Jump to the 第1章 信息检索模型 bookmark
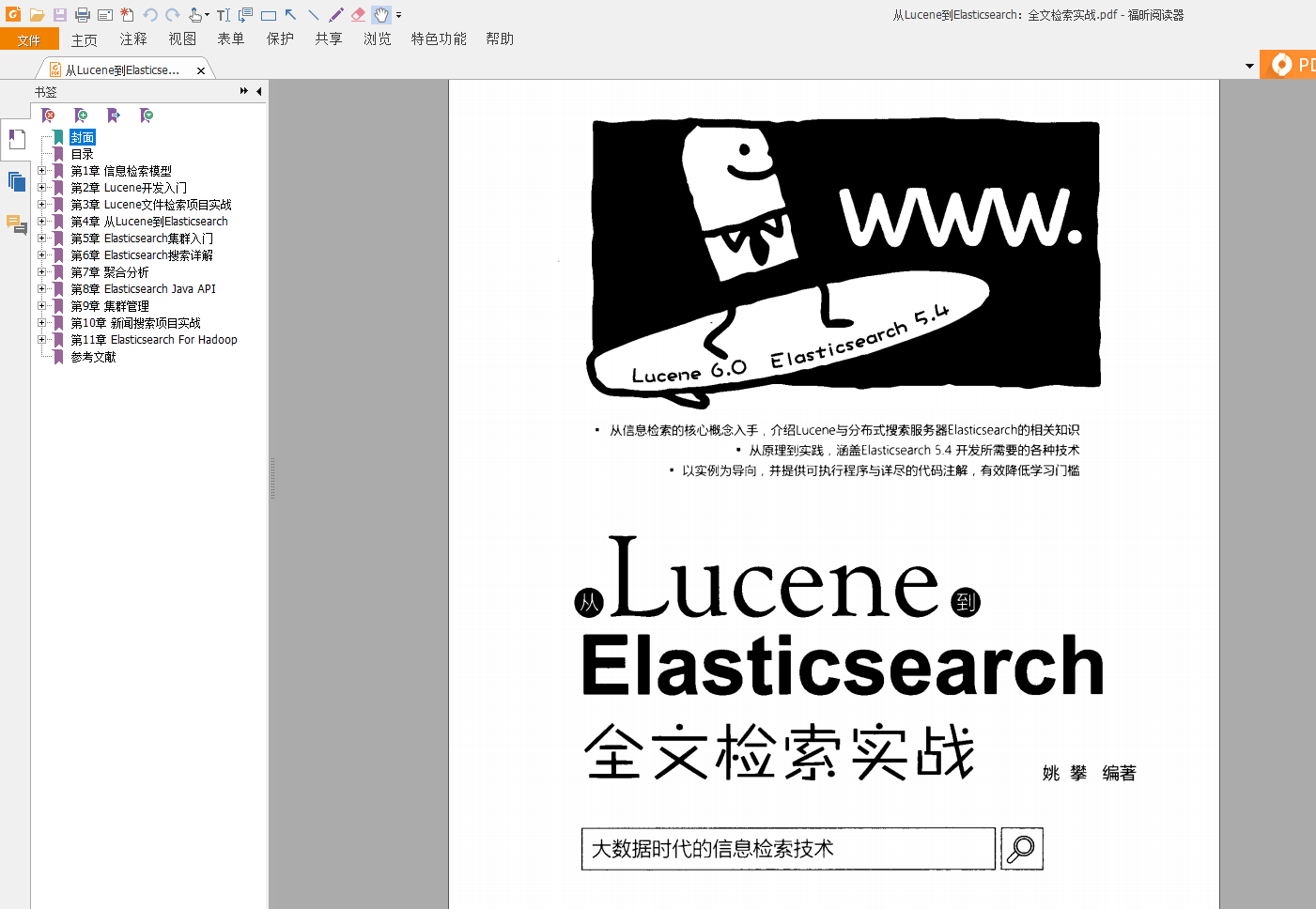This screenshot has width=1316, height=909. pyautogui.click(x=121, y=171)
